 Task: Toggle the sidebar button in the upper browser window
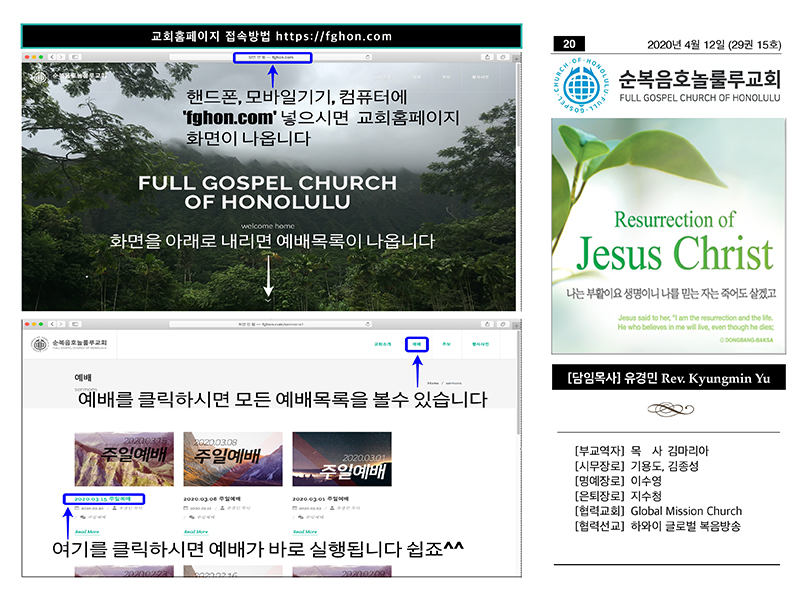click(75, 57)
